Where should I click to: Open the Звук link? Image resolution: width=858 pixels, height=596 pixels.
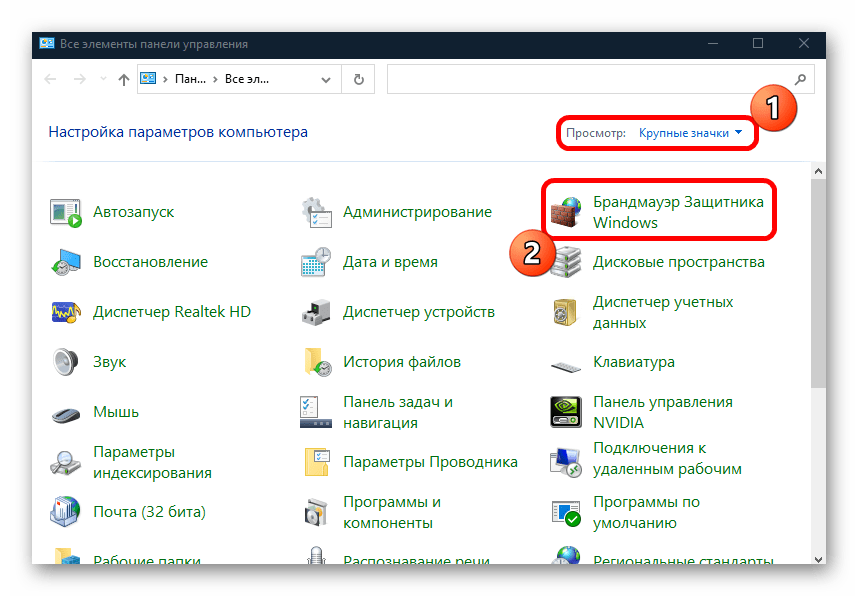pyautogui.click(x=109, y=362)
